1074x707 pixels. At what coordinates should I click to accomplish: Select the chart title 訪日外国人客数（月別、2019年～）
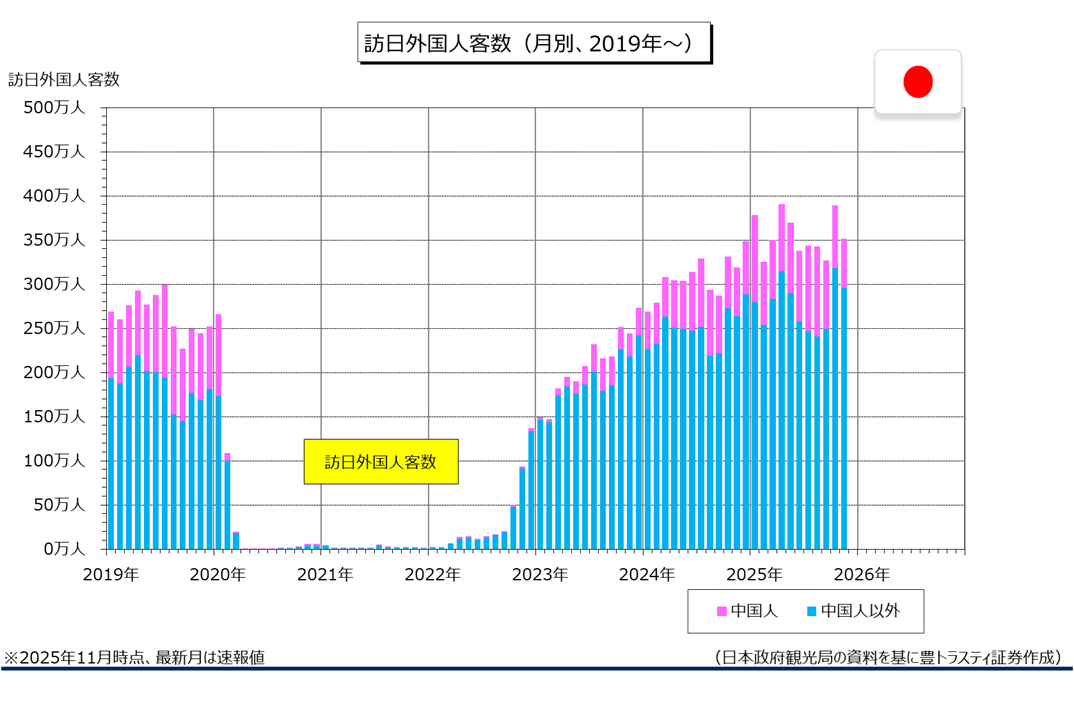(534, 45)
